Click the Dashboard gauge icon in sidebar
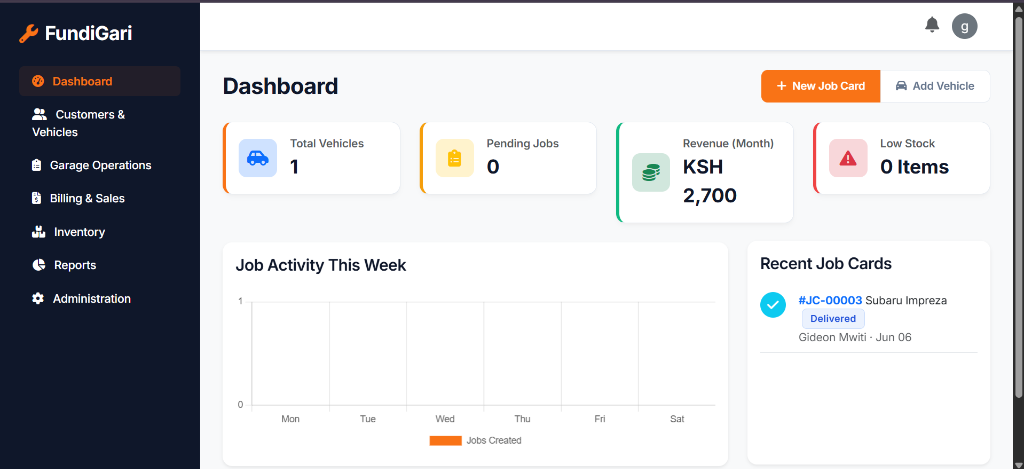Viewport: 1024px width, 469px height. (38, 81)
